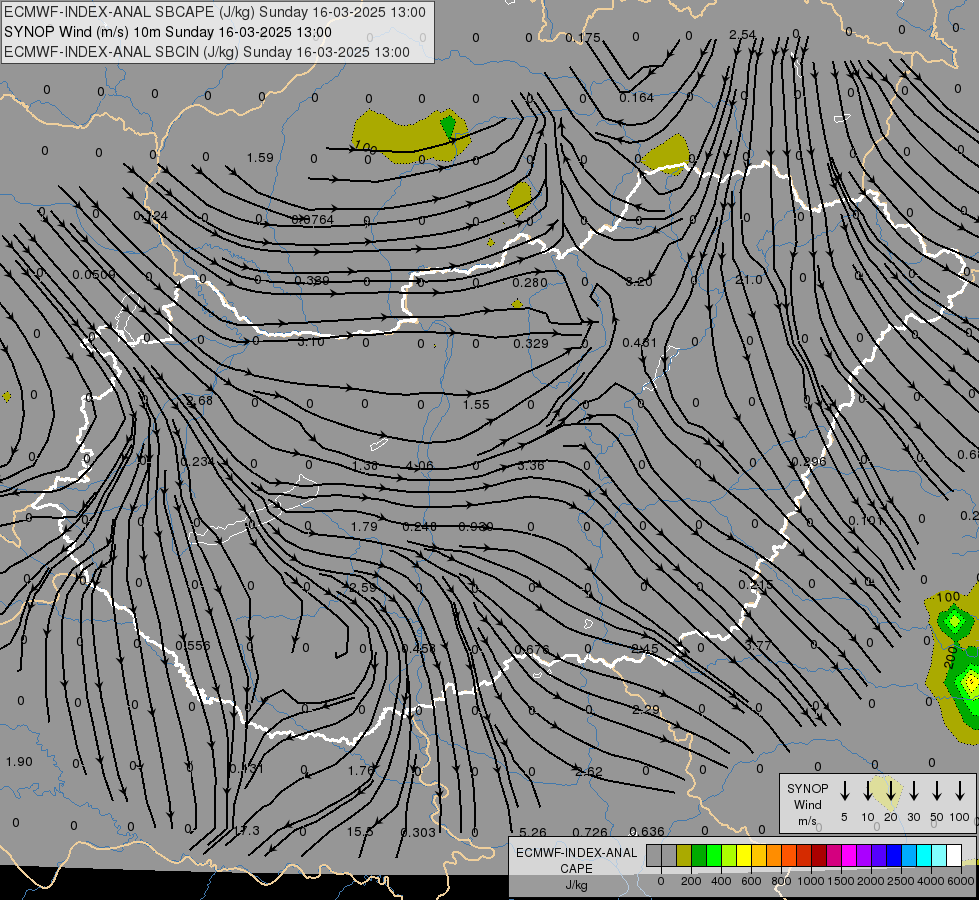The image size is (979, 900).
Task: Click the 'ECMWF-INDEX-ANAL CAPE J/kg' legend label
Action: tap(576, 868)
